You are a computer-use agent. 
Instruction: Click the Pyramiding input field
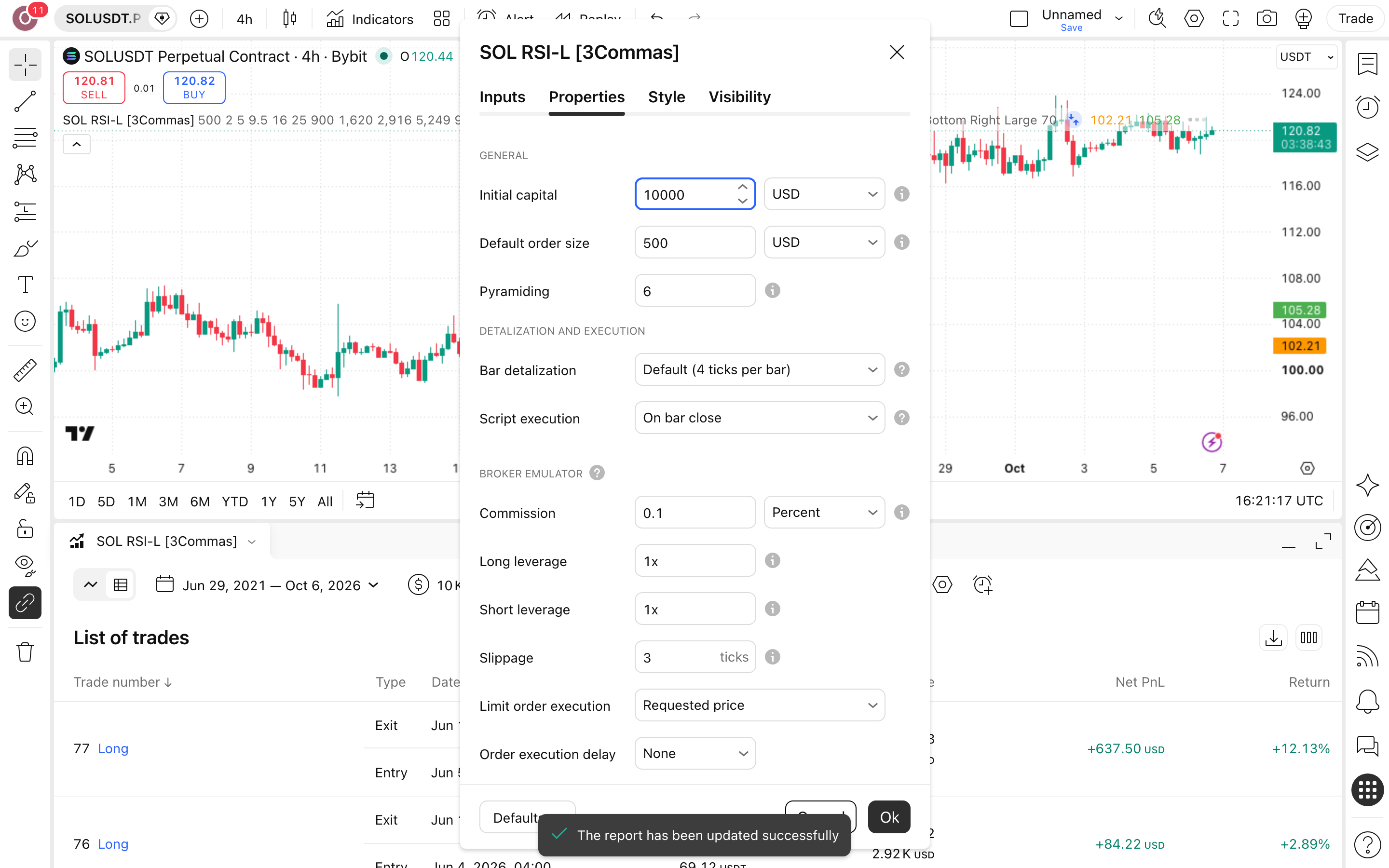(695, 290)
